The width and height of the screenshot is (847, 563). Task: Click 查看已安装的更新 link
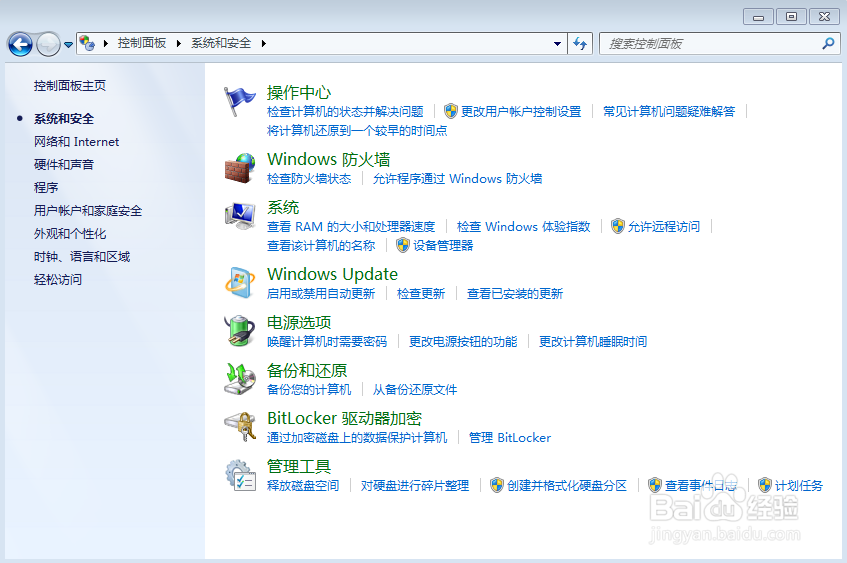[x=515, y=293]
